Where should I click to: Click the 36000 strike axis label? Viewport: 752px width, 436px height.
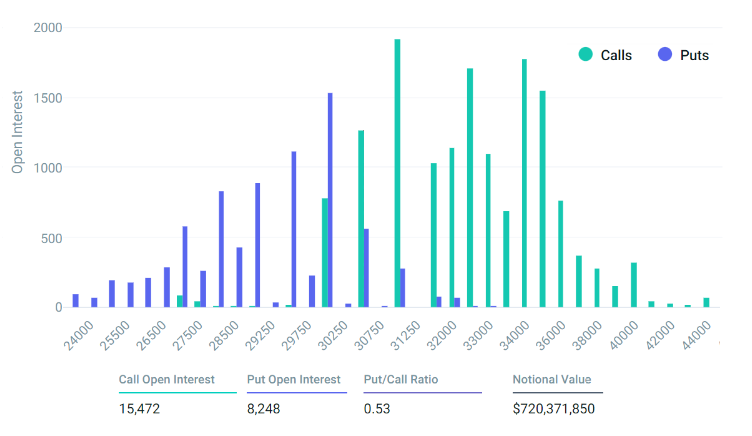(x=552, y=332)
